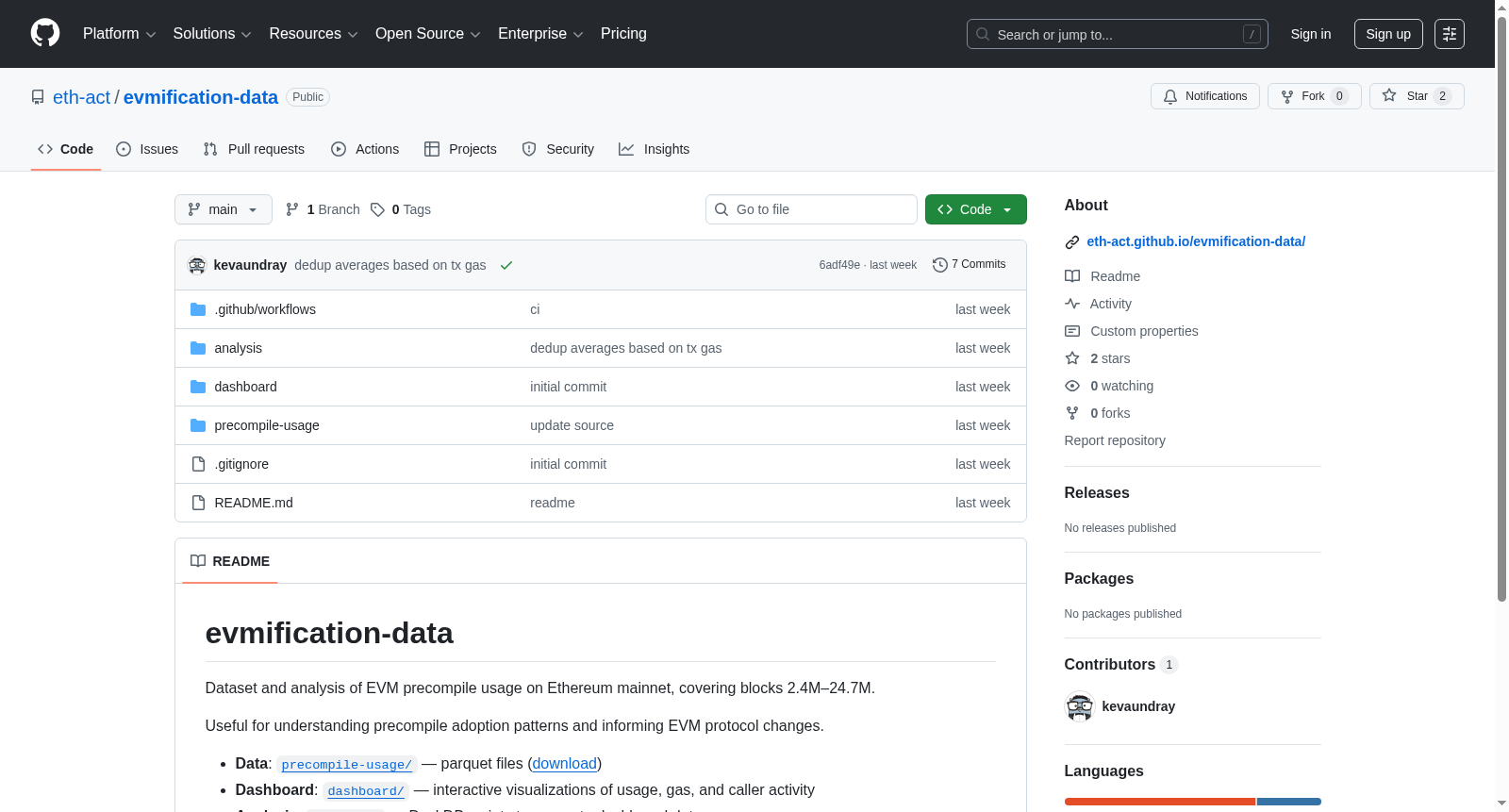
Task: Open the dashboard/ code link in README
Action: (366, 791)
